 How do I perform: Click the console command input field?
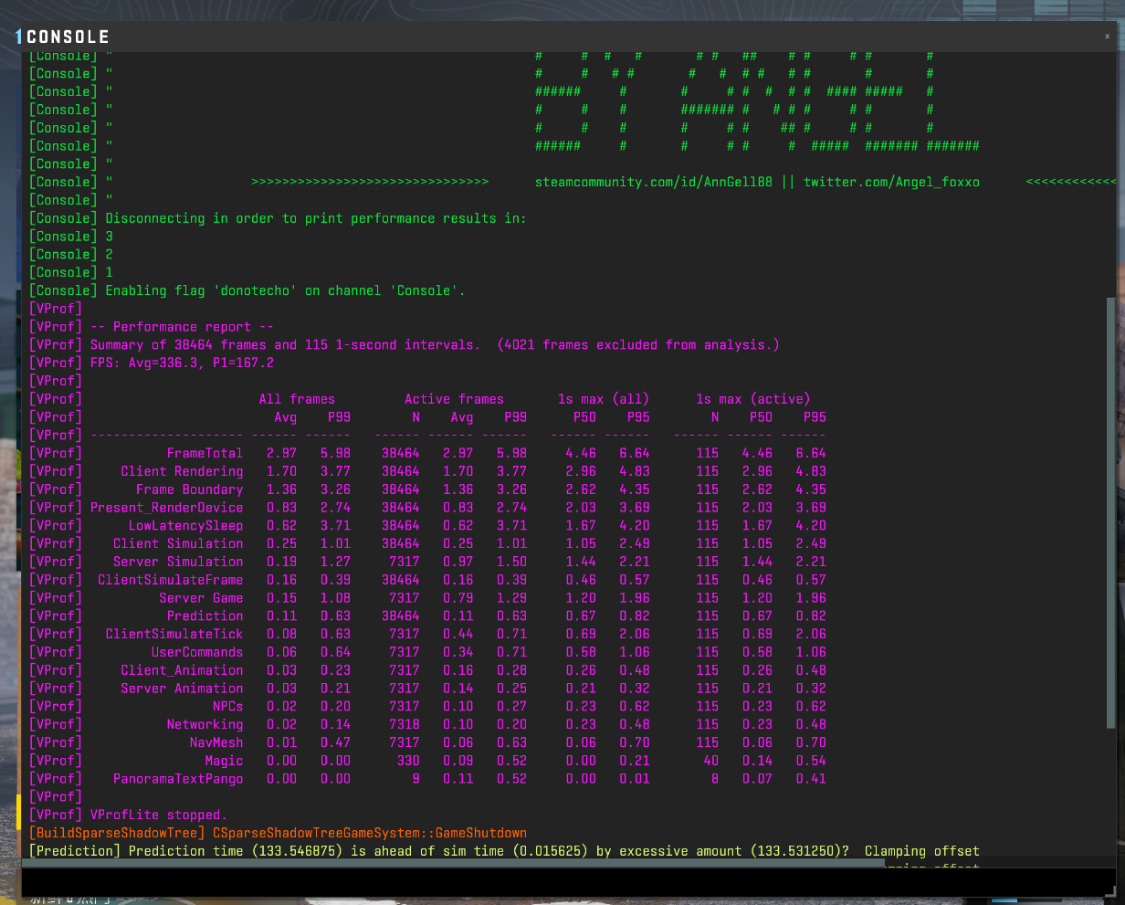coord(567,883)
